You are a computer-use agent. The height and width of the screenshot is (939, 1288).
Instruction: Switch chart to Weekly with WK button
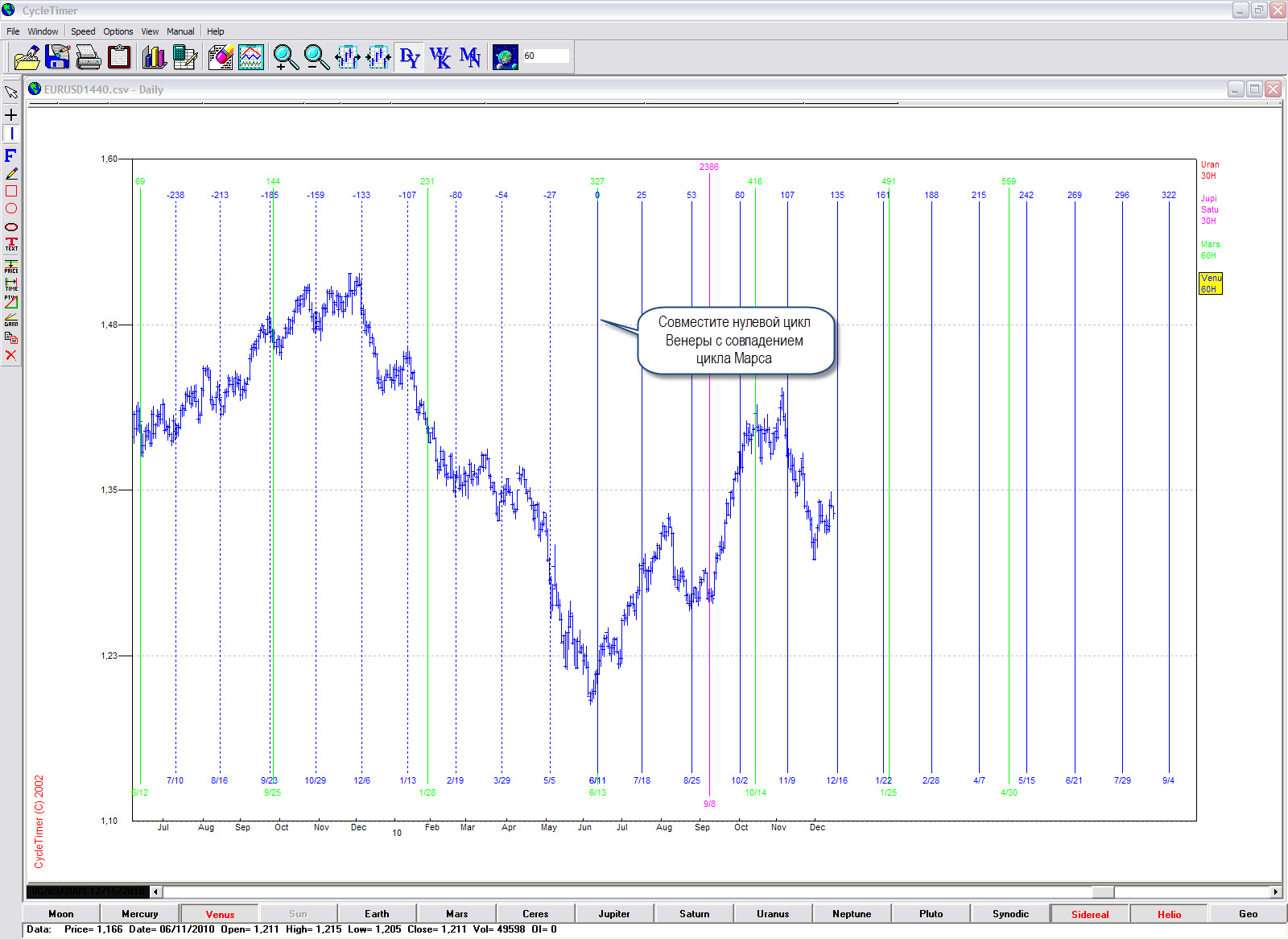click(x=440, y=57)
